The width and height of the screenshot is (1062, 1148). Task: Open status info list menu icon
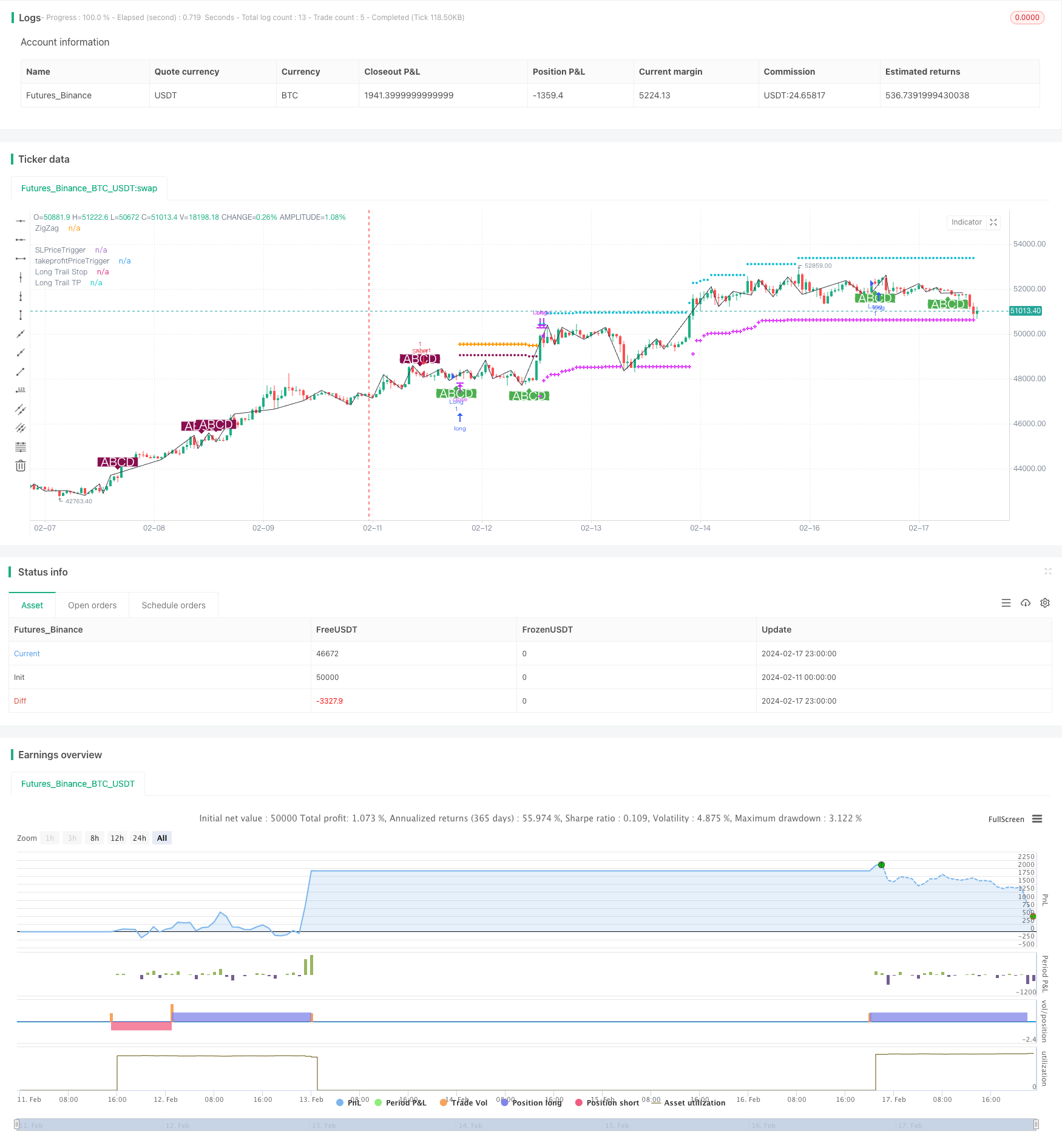1006,603
